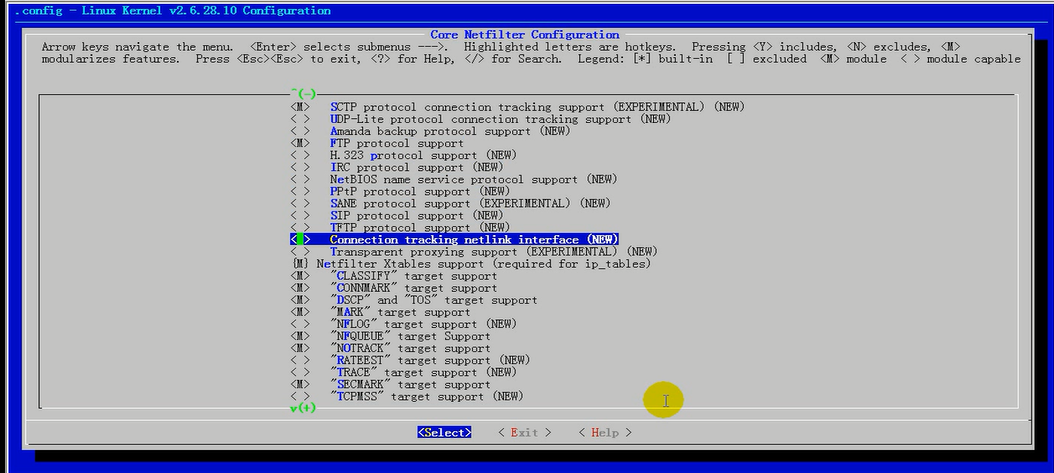
Task: Toggle Transparent proxying support state marker
Action: 300,252
